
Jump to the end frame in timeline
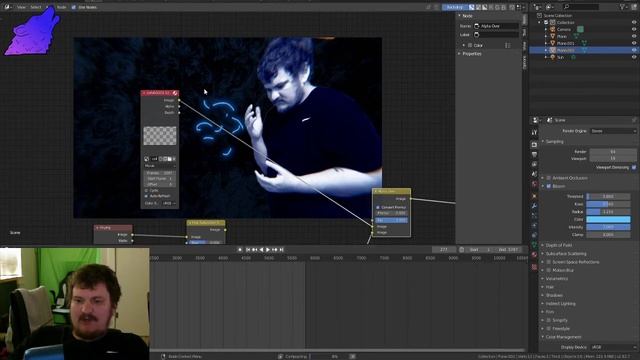(281, 250)
